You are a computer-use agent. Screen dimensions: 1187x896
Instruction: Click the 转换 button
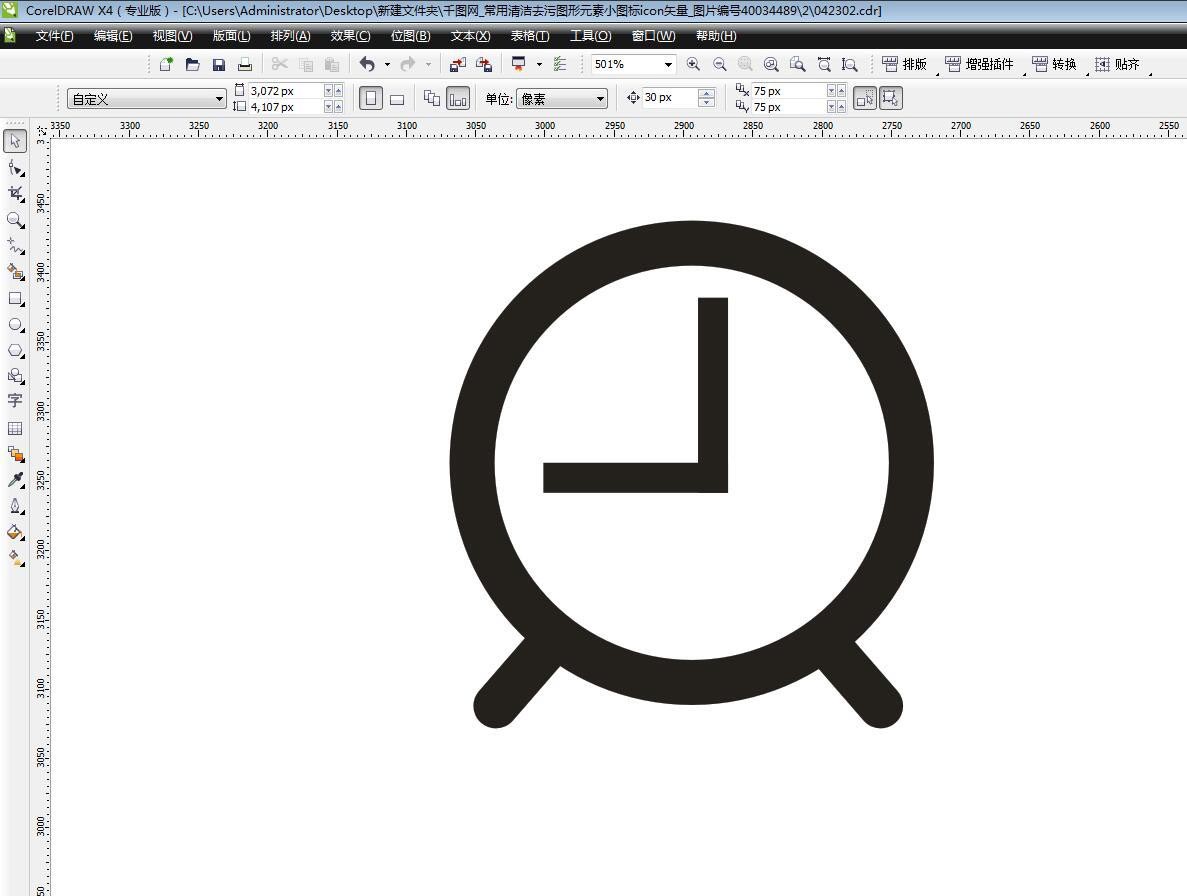[x=1055, y=64]
